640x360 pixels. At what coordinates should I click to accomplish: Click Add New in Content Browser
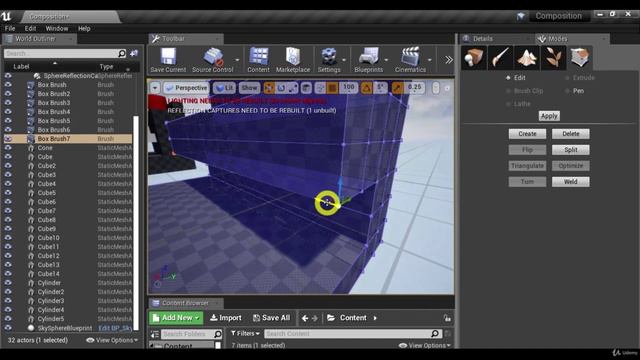point(176,318)
